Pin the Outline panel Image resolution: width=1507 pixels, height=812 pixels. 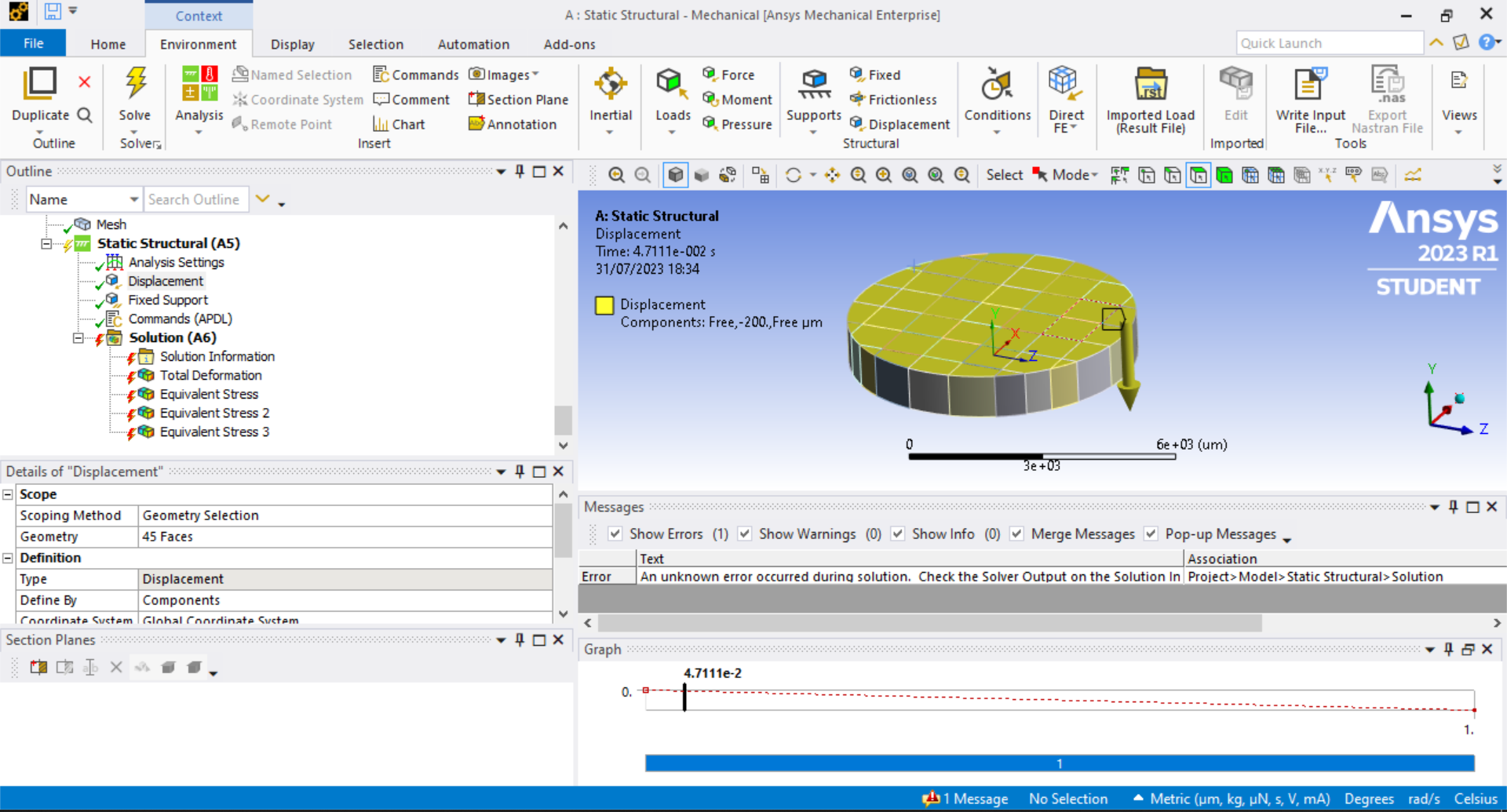[x=520, y=171]
